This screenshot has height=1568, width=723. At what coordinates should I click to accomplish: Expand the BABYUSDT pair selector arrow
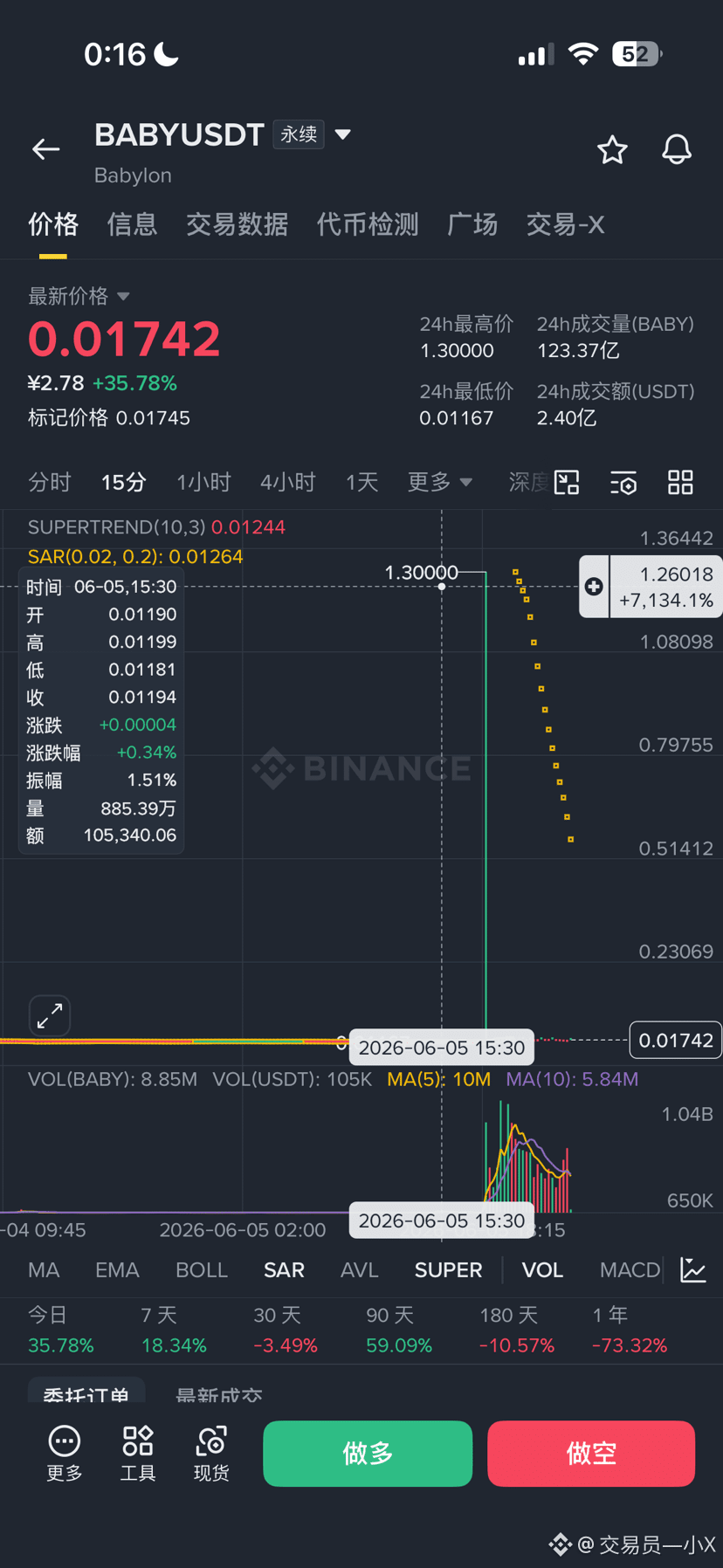[x=343, y=134]
